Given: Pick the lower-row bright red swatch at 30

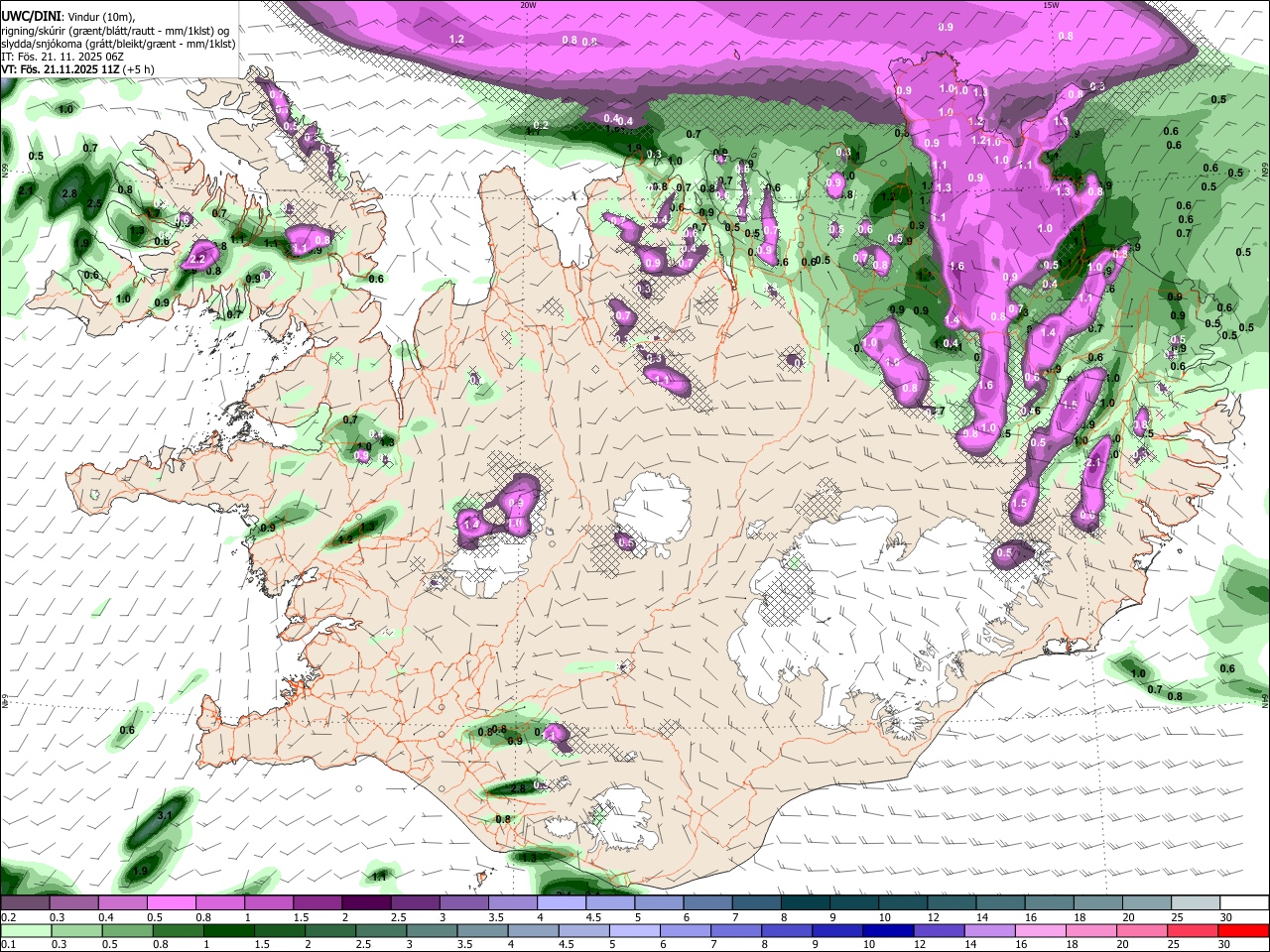Looking at the screenshot, I should click(1244, 930).
